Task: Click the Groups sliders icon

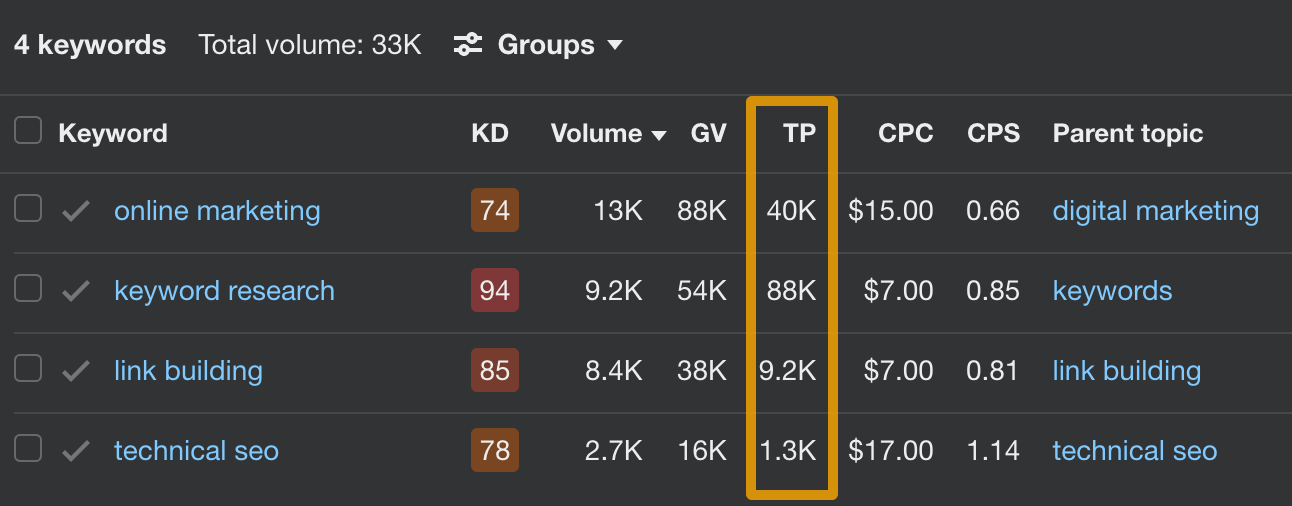Action: pos(468,45)
